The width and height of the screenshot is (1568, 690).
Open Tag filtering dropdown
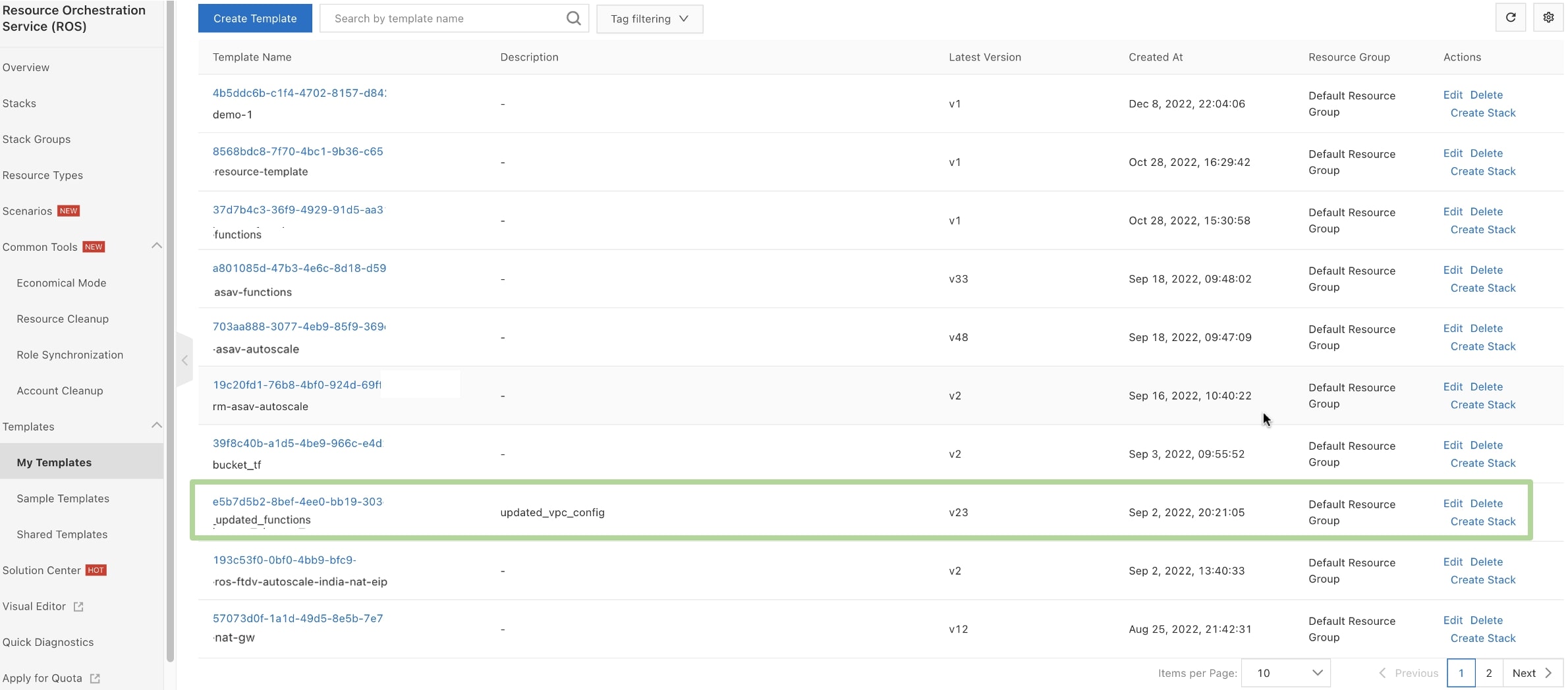coord(650,18)
